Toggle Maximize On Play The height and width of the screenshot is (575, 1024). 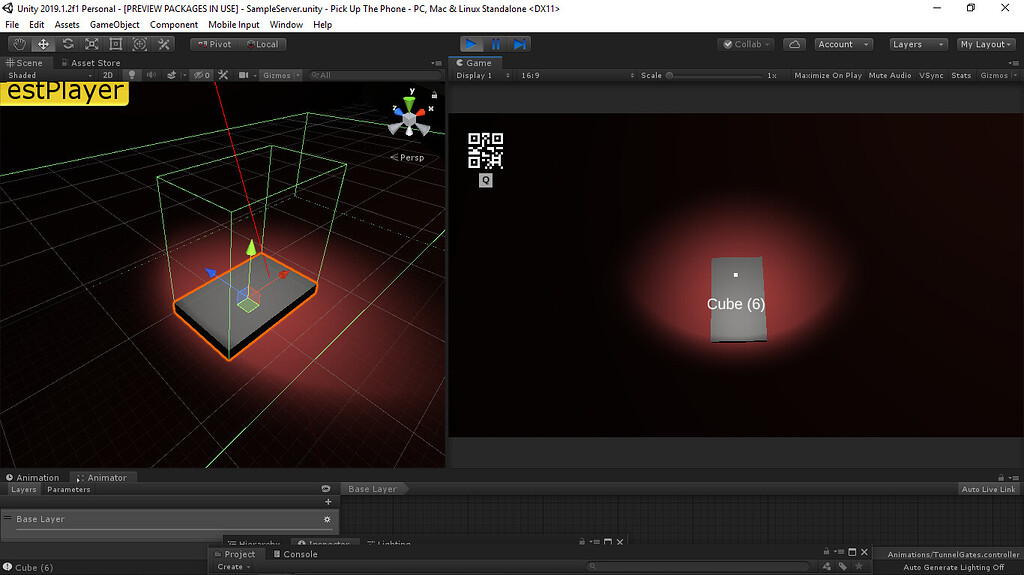pyautogui.click(x=827, y=76)
